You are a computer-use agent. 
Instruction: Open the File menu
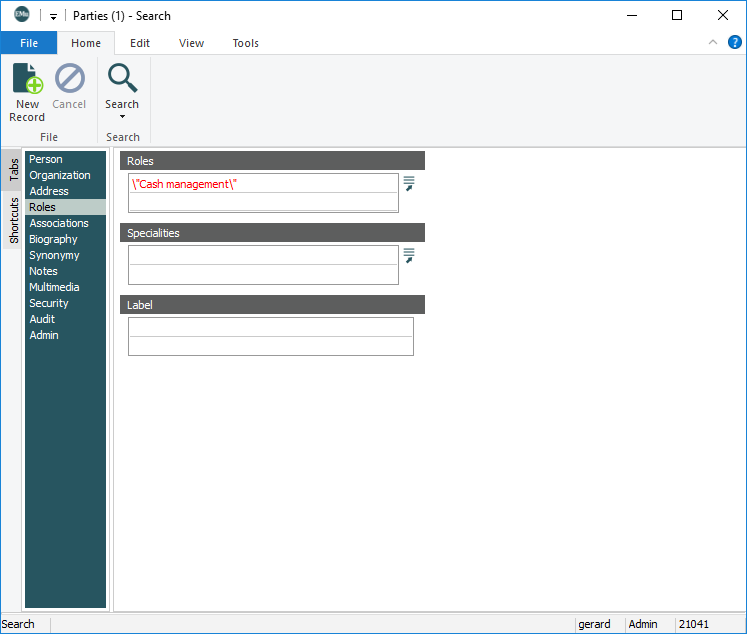pos(29,43)
